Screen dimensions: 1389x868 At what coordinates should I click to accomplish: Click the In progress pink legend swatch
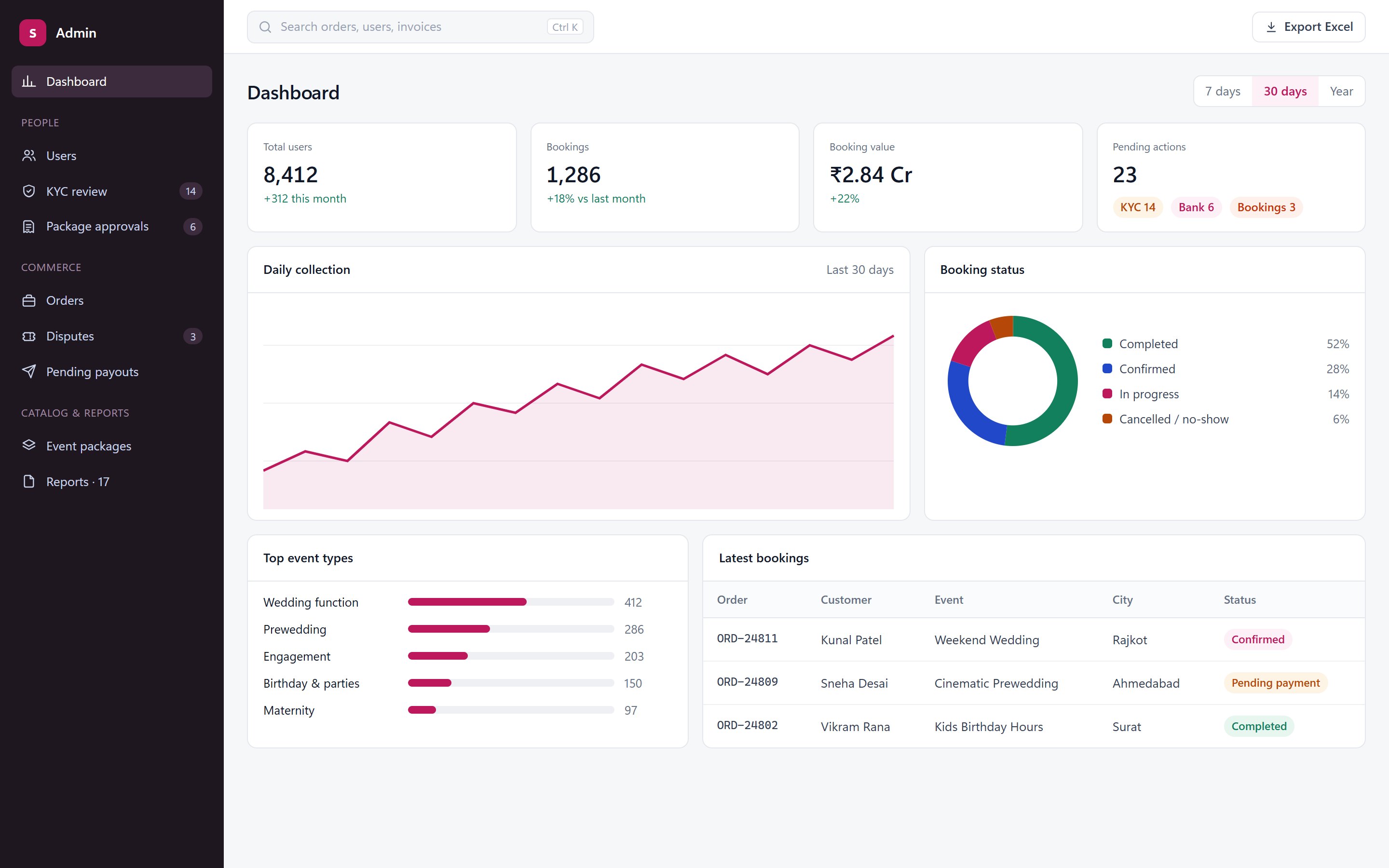(1107, 393)
